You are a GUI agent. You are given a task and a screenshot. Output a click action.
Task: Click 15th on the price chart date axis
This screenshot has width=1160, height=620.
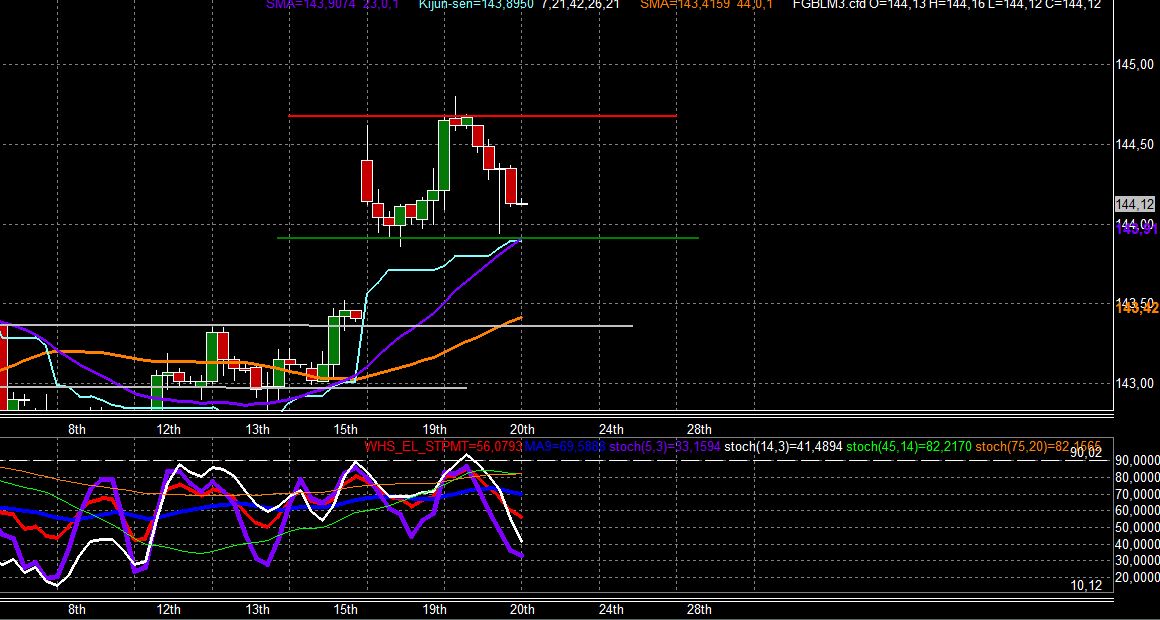(345, 429)
